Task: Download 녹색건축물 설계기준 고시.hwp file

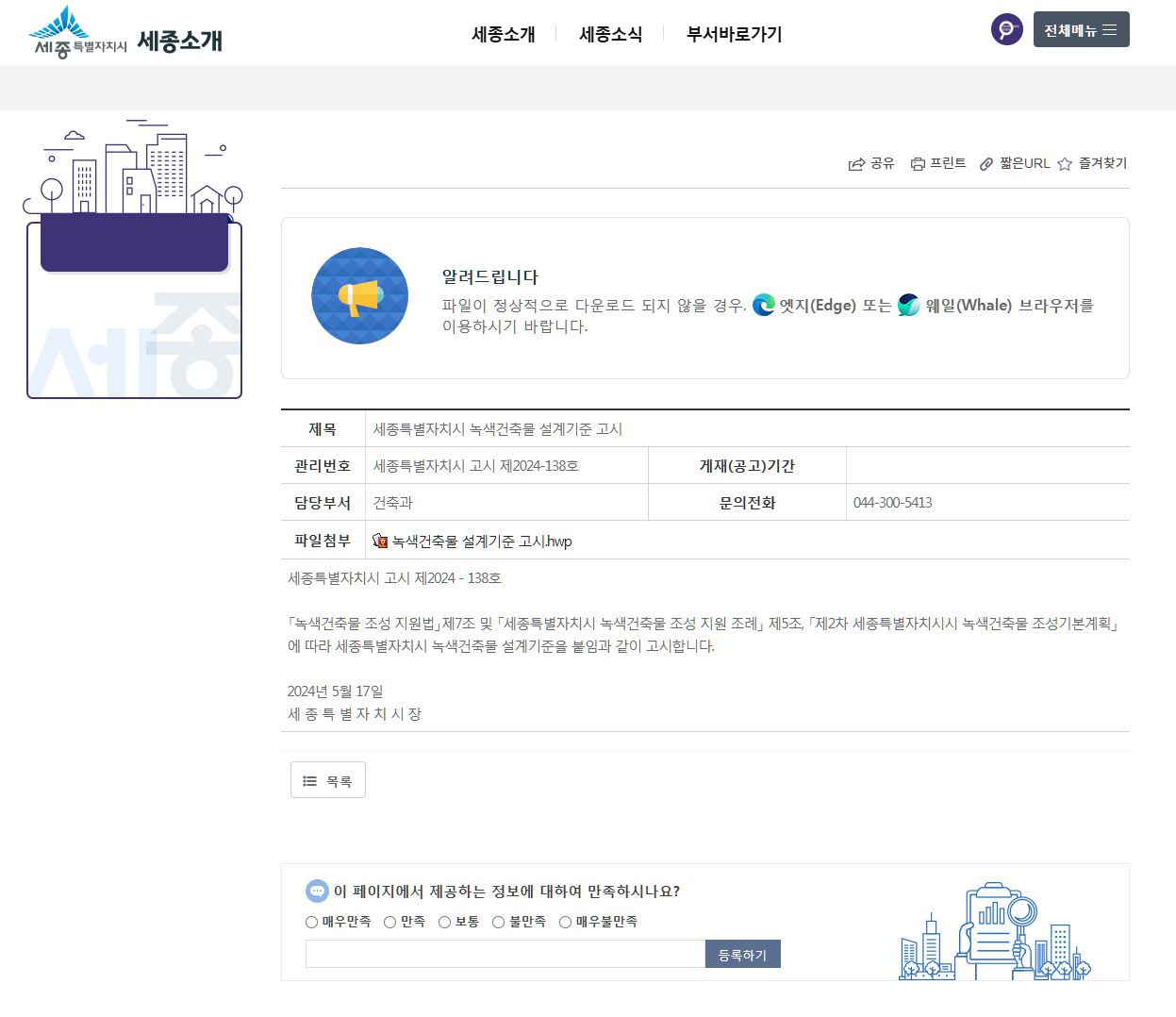Action: 482,541
